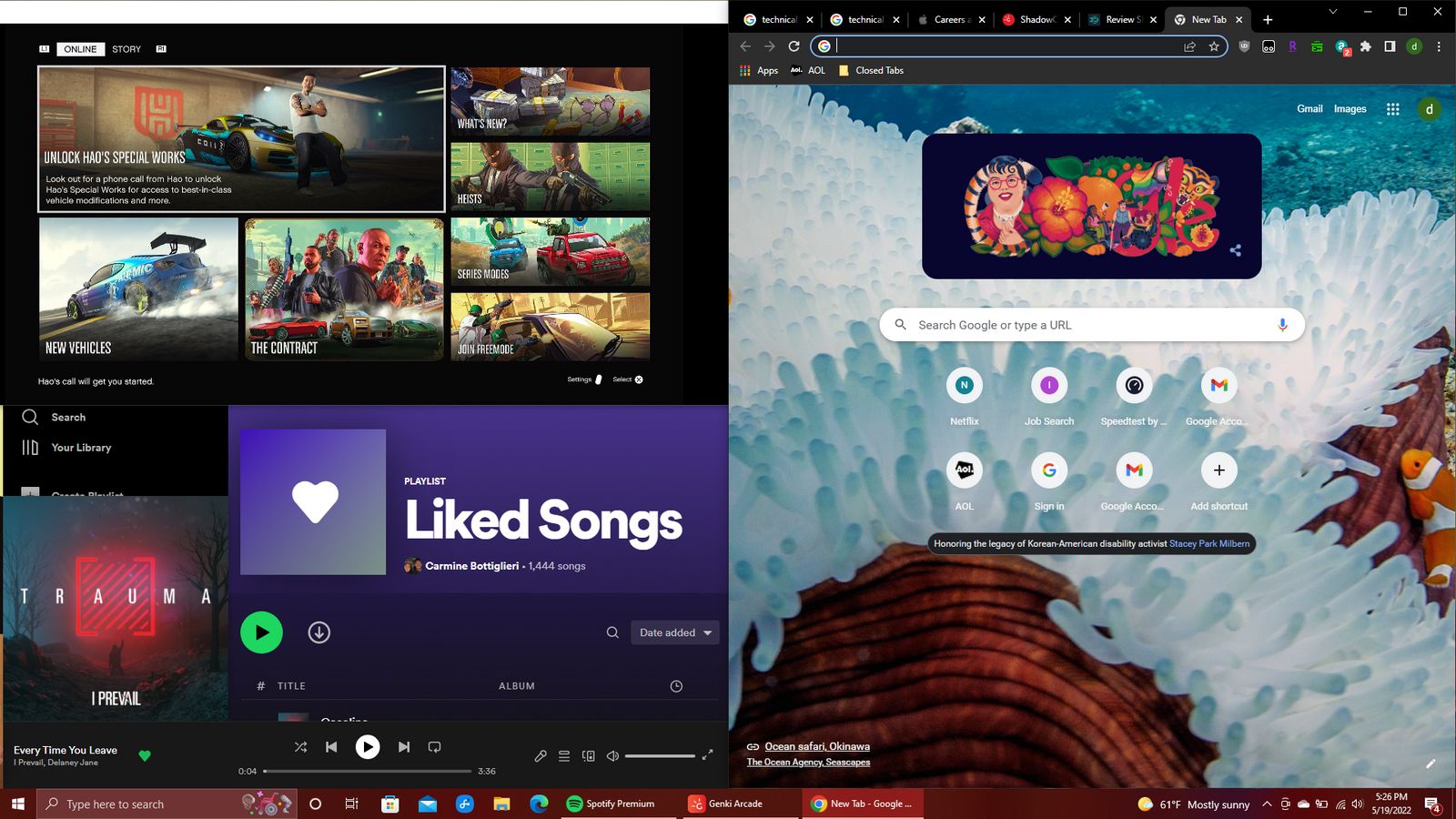
Task: Open the Google apps grid
Action: [1392, 109]
